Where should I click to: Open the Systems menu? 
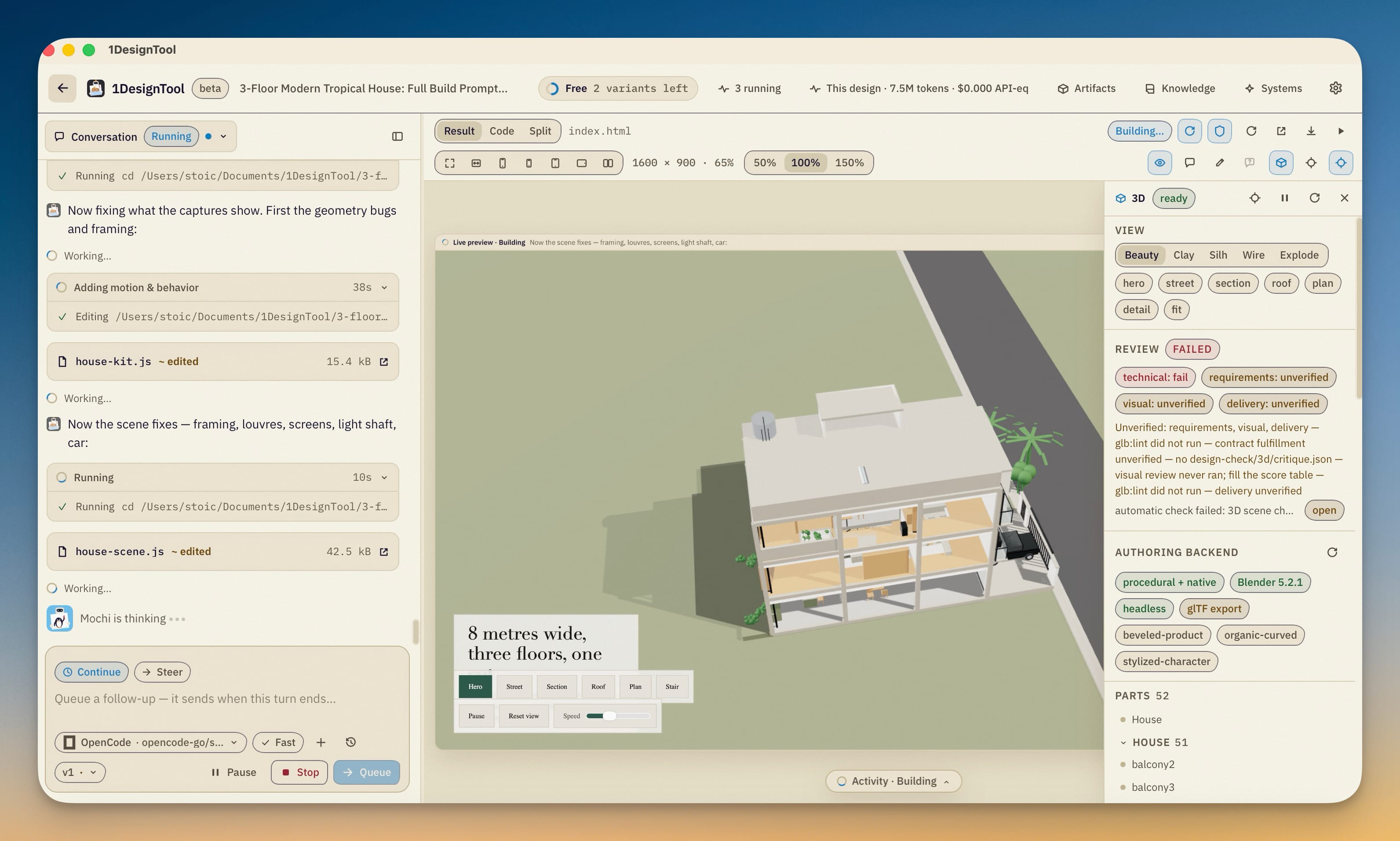[1274, 88]
